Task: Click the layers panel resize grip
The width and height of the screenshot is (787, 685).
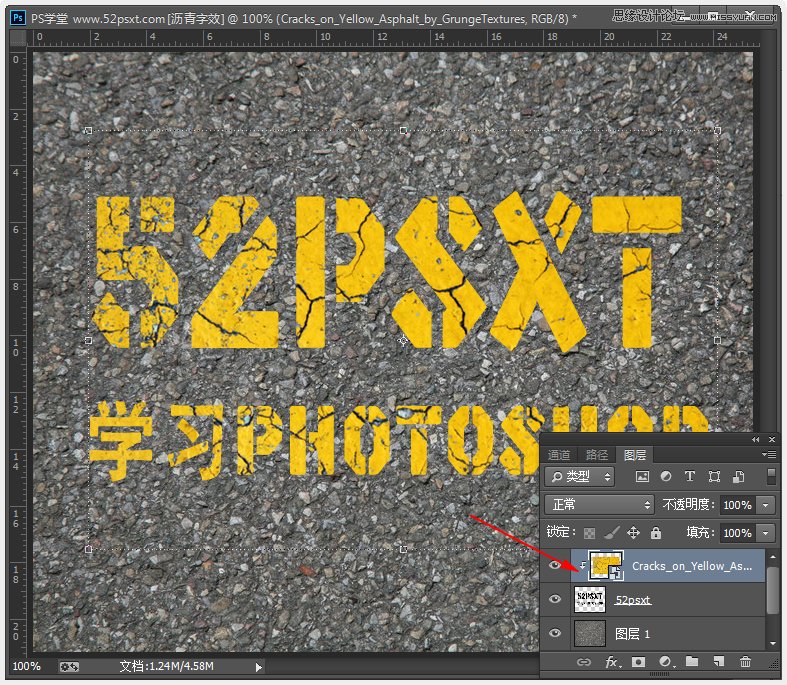Action: pyautogui.click(x=772, y=665)
